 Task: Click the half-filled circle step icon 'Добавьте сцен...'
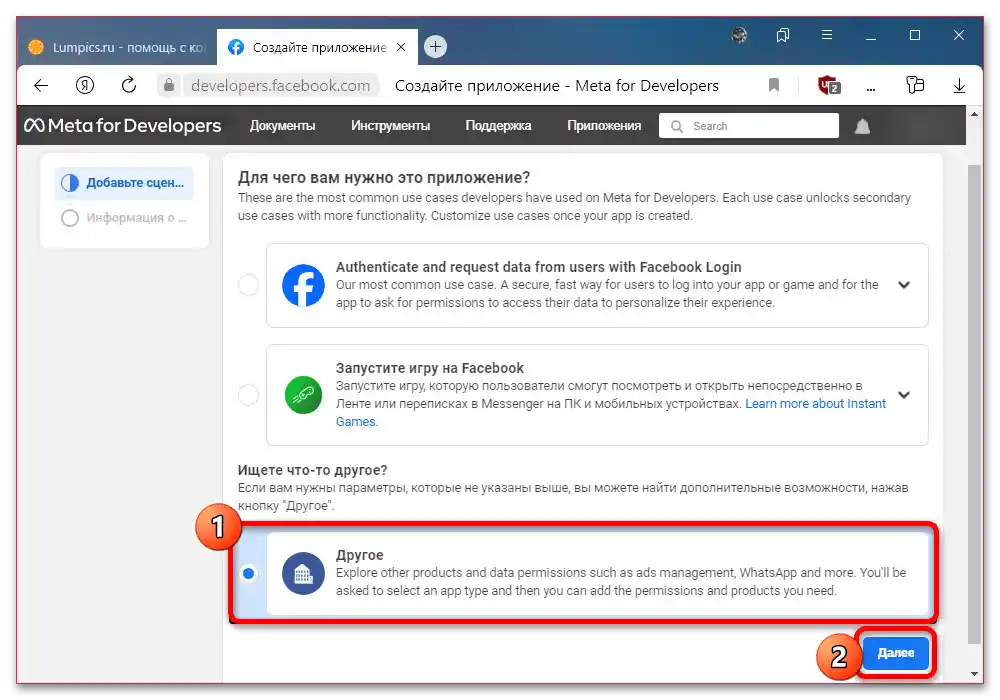point(70,183)
